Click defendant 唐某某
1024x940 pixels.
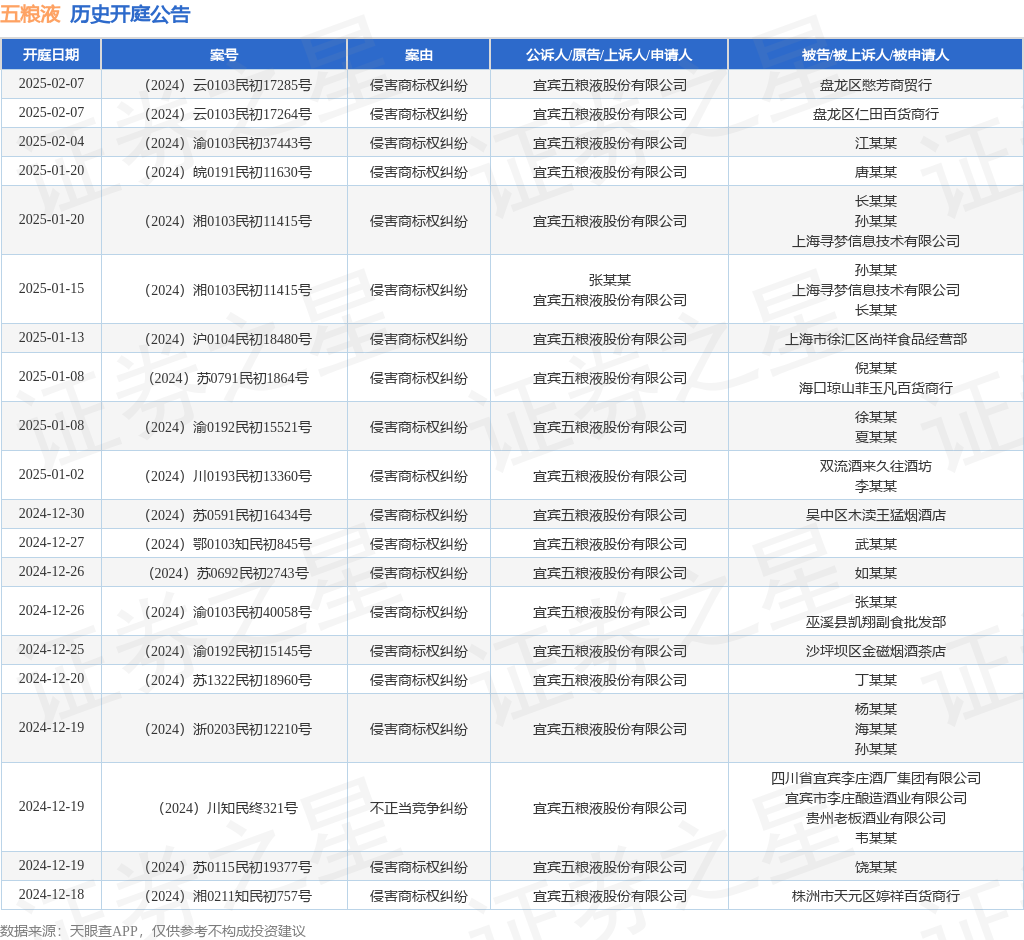(876, 172)
